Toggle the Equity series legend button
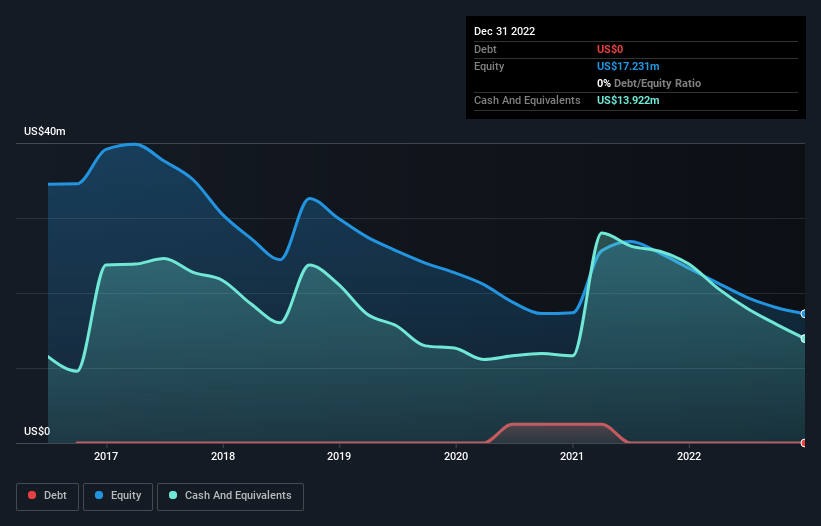 [118, 496]
